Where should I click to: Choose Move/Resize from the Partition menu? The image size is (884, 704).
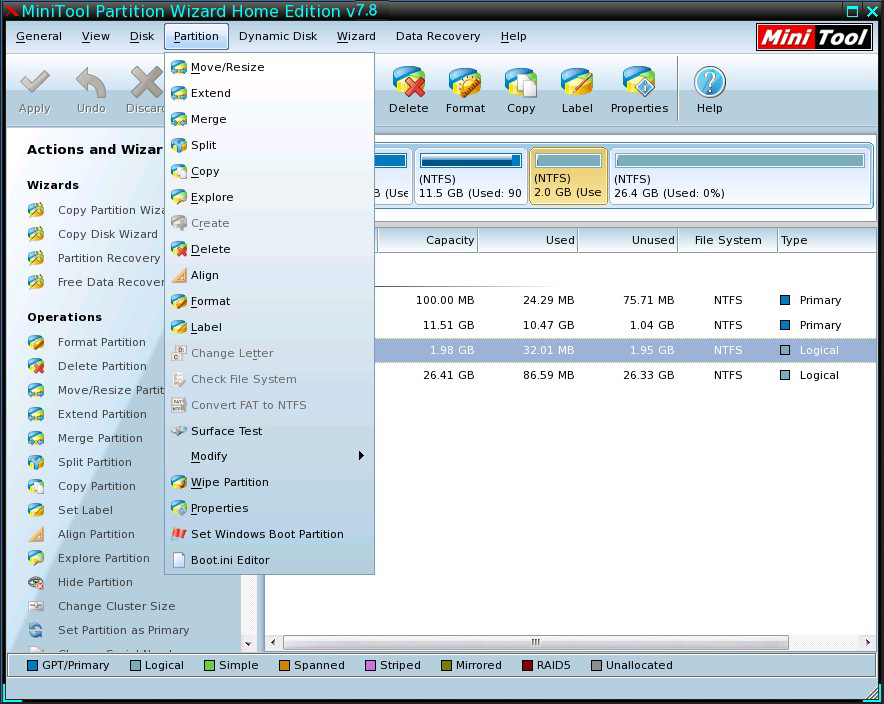click(227, 67)
